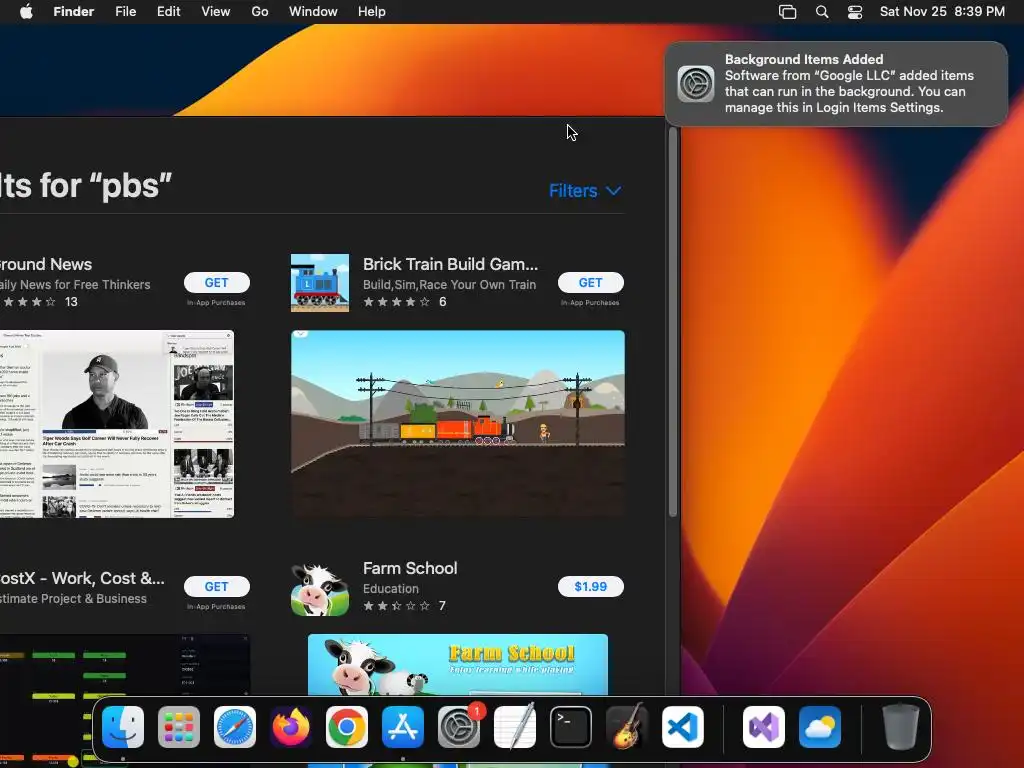Image resolution: width=1024 pixels, height=768 pixels.
Task: Open the Go menu
Action: click(x=260, y=12)
